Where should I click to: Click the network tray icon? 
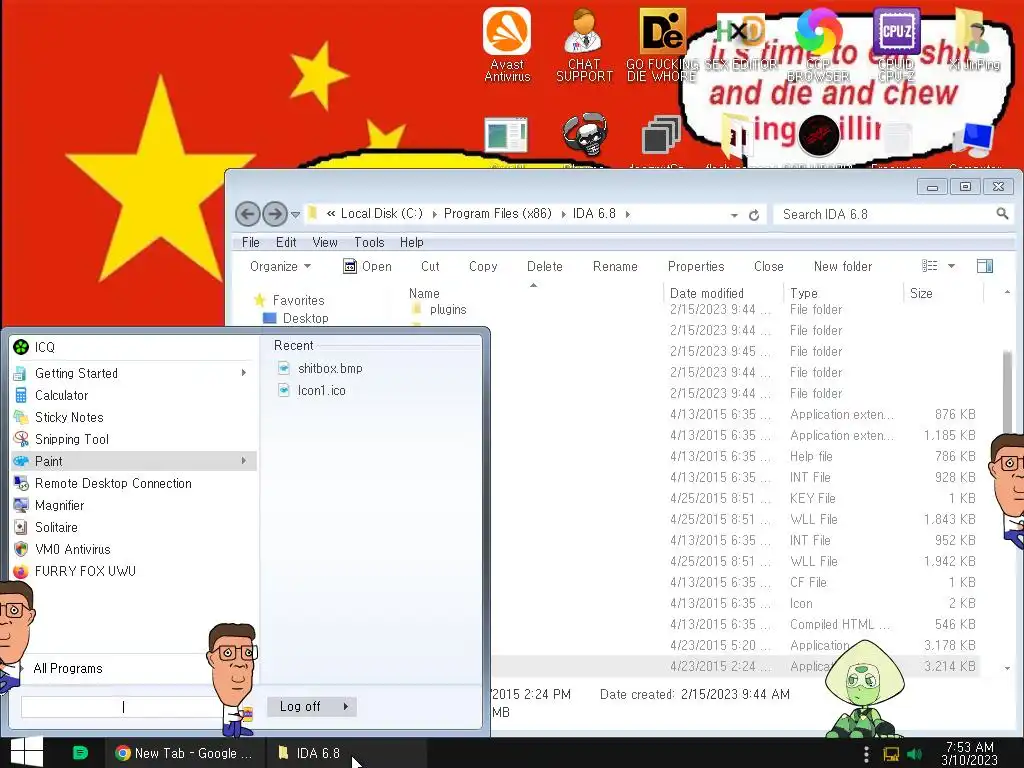click(891, 755)
